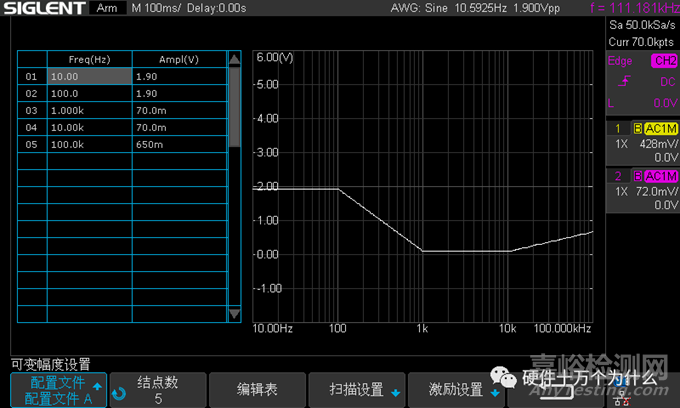Screen dimensions: 680x408
Task: Click the table scrollbar up arrow
Action: click(x=235, y=59)
